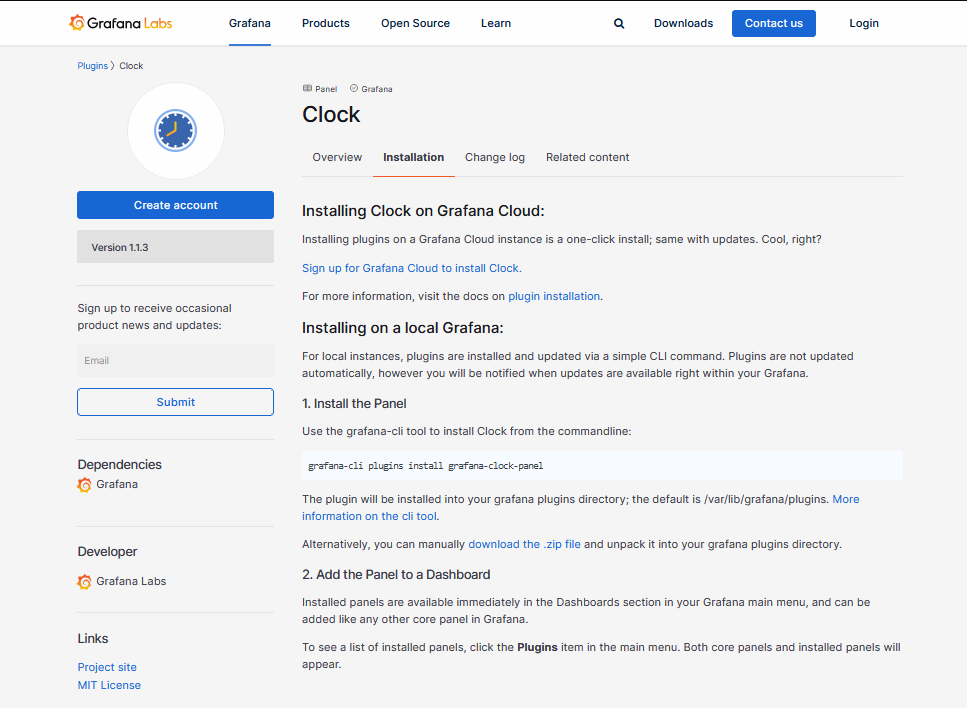
Task: Click the Clock plugin logo image
Action: 176,131
